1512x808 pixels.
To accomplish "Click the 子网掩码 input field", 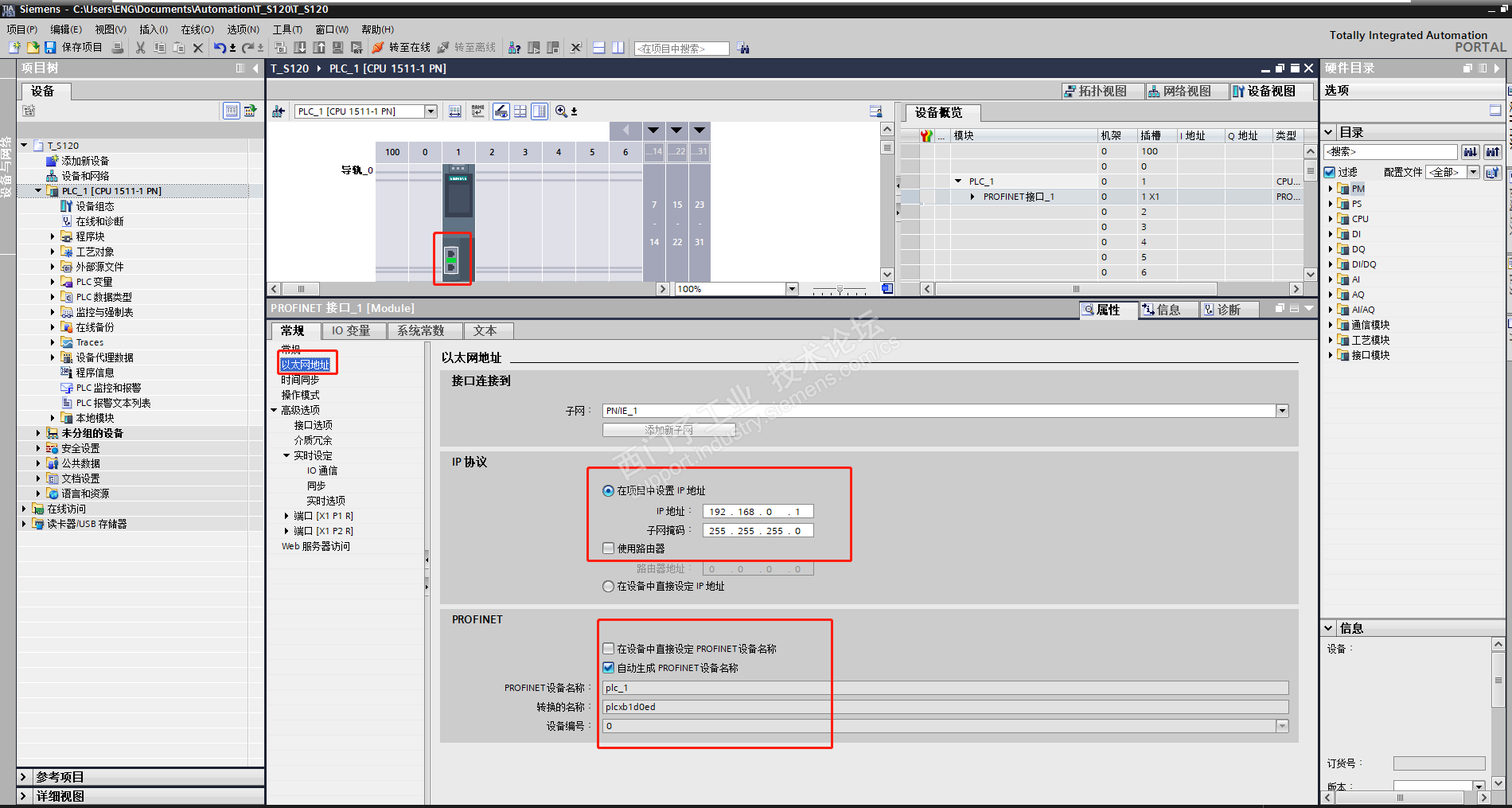I will pyautogui.click(x=758, y=531).
